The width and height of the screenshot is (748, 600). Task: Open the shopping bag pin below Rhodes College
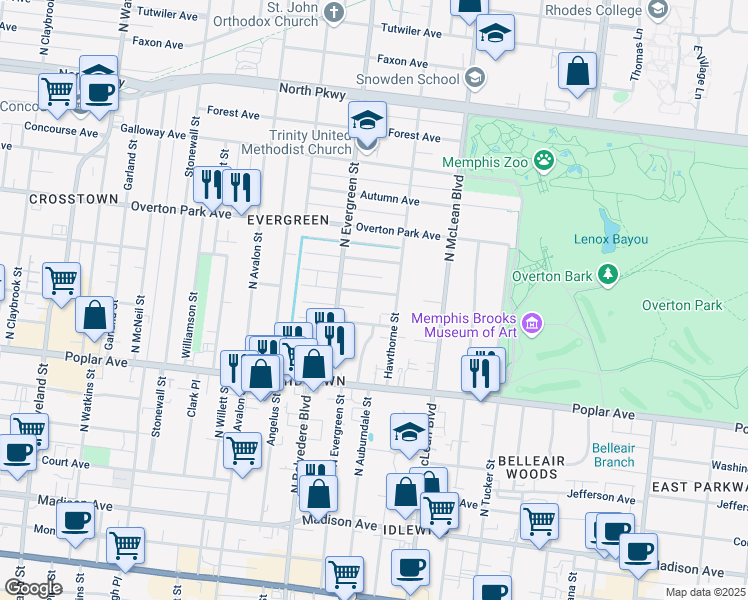pyautogui.click(x=577, y=74)
